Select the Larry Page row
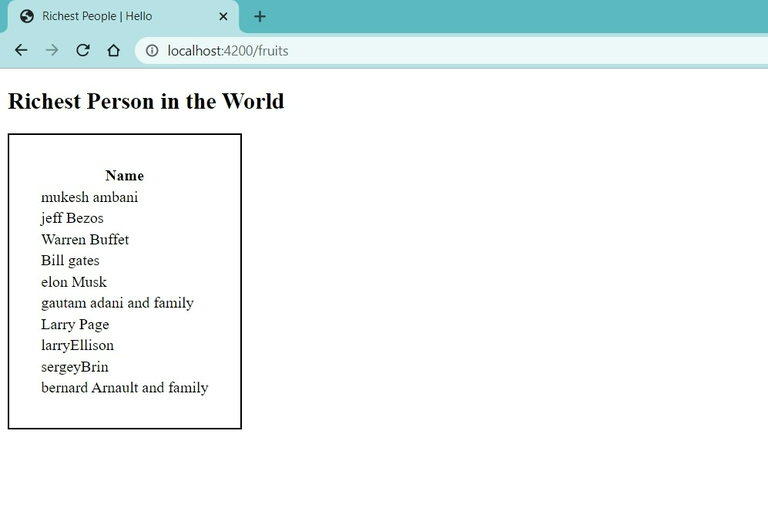The height and width of the screenshot is (515, 768). [x=124, y=324]
